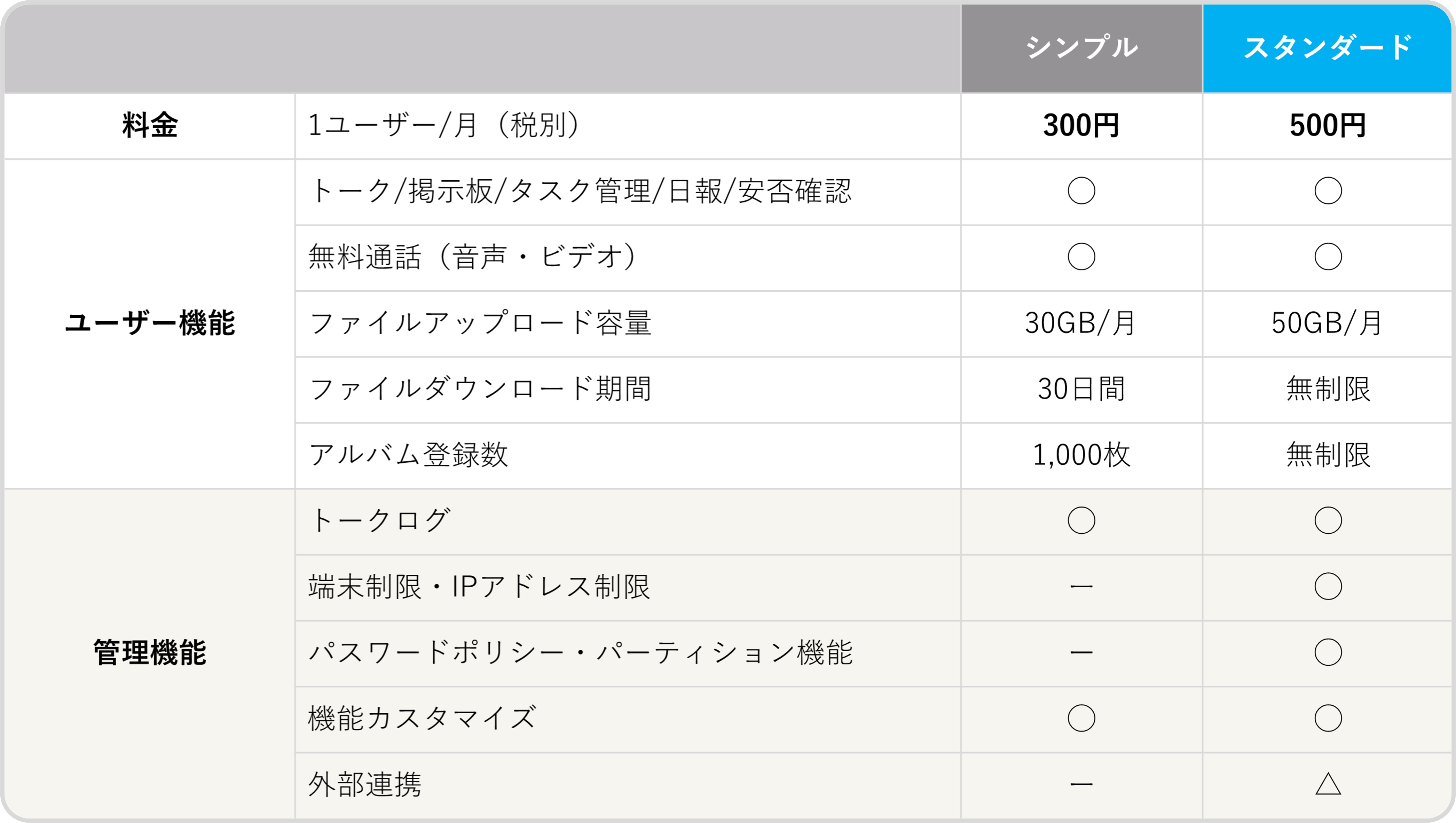Viewport: 1456px width, 823px height.
Task: Click the triangle icon for 外部連携
Action: [x=1328, y=784]
